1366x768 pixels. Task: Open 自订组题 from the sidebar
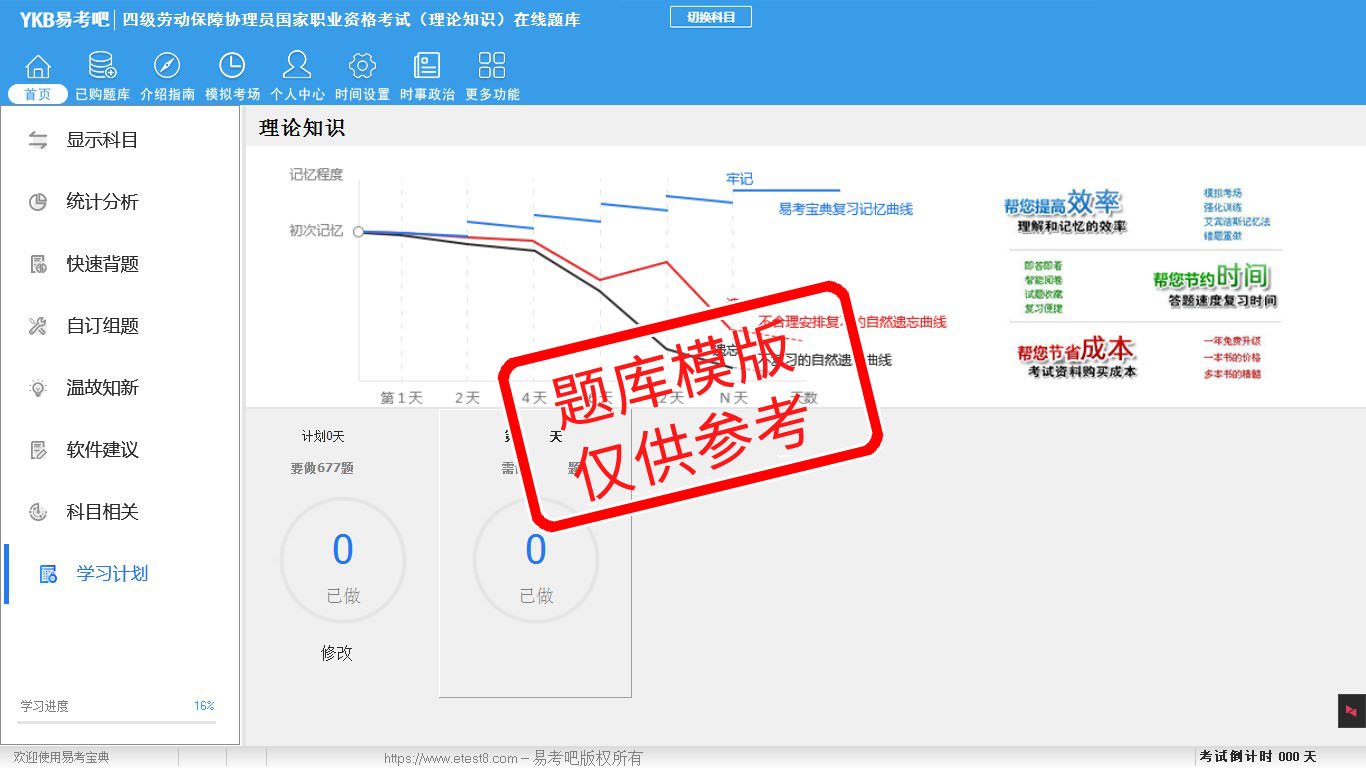[102, 326]
